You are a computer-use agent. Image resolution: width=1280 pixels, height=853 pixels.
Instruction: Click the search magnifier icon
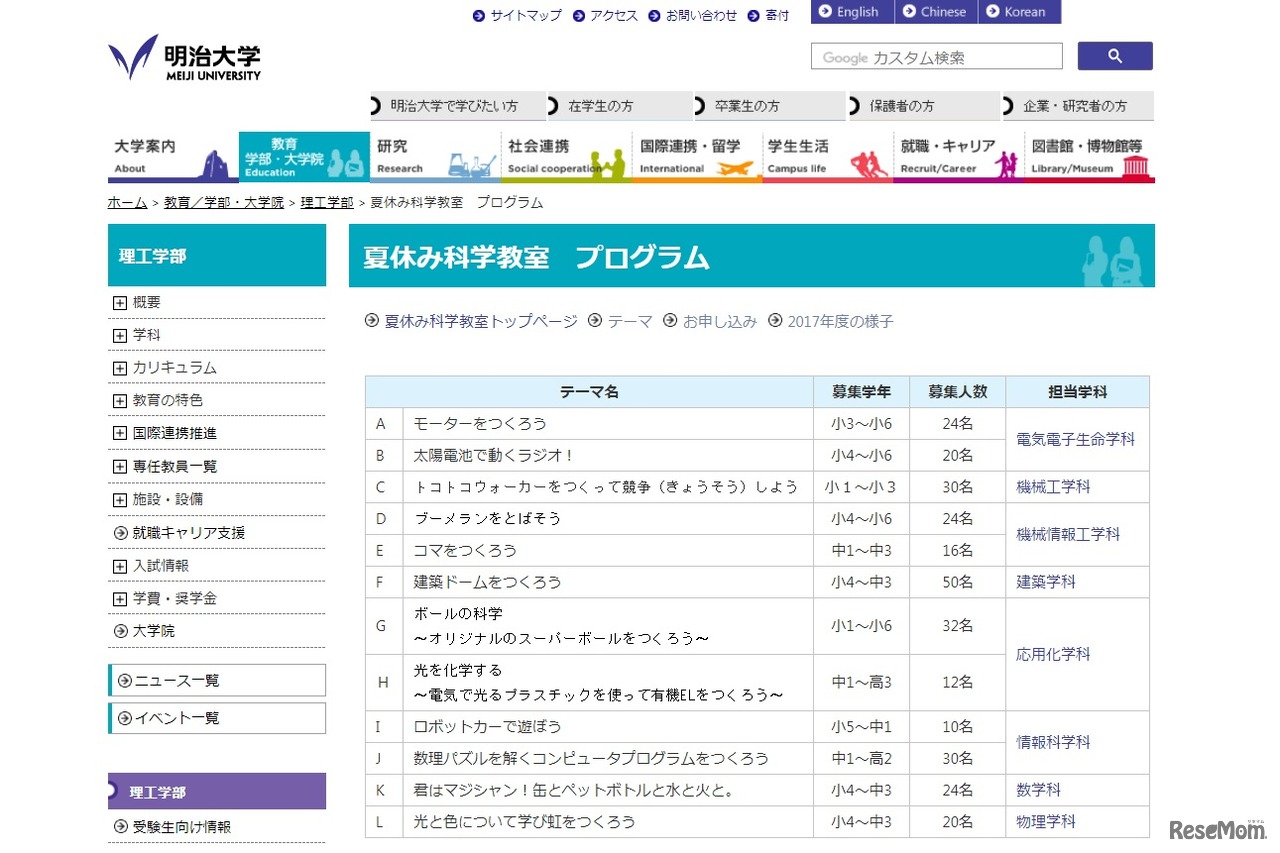1114,56
